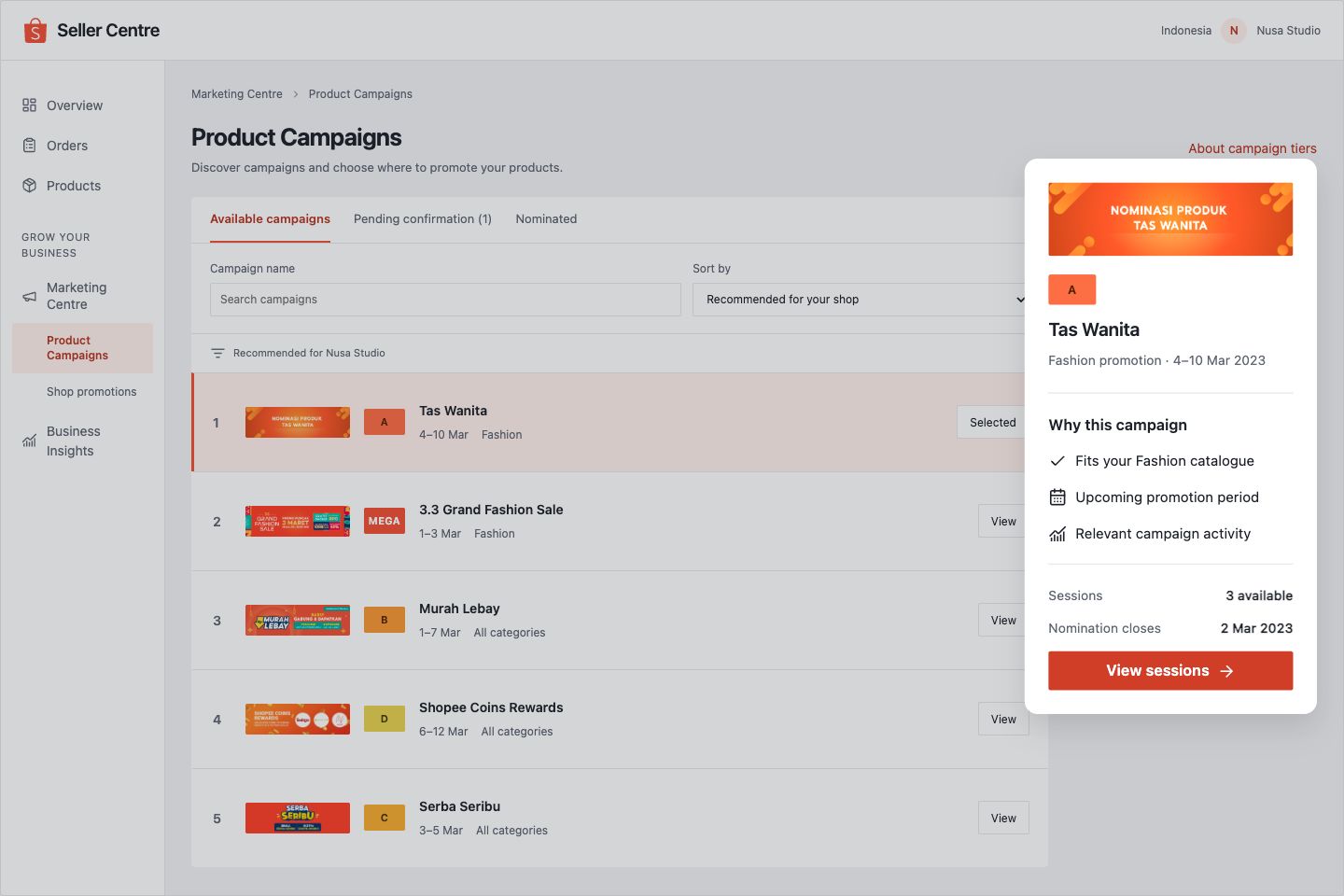Click the Tas Wanita banner in detail panel
The width and height of the screenshot is (1344, 896).
[1170, 219]
